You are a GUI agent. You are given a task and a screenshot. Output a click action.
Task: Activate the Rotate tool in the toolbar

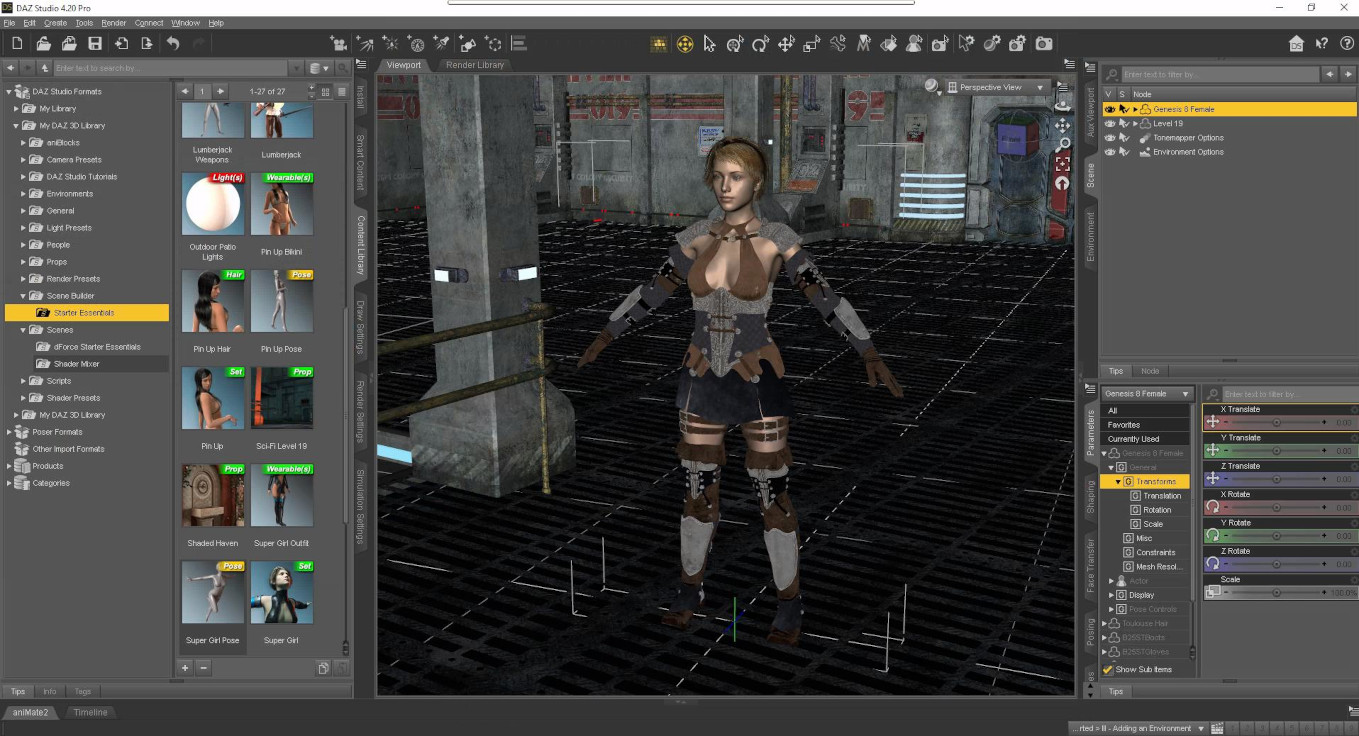(761, 44)
